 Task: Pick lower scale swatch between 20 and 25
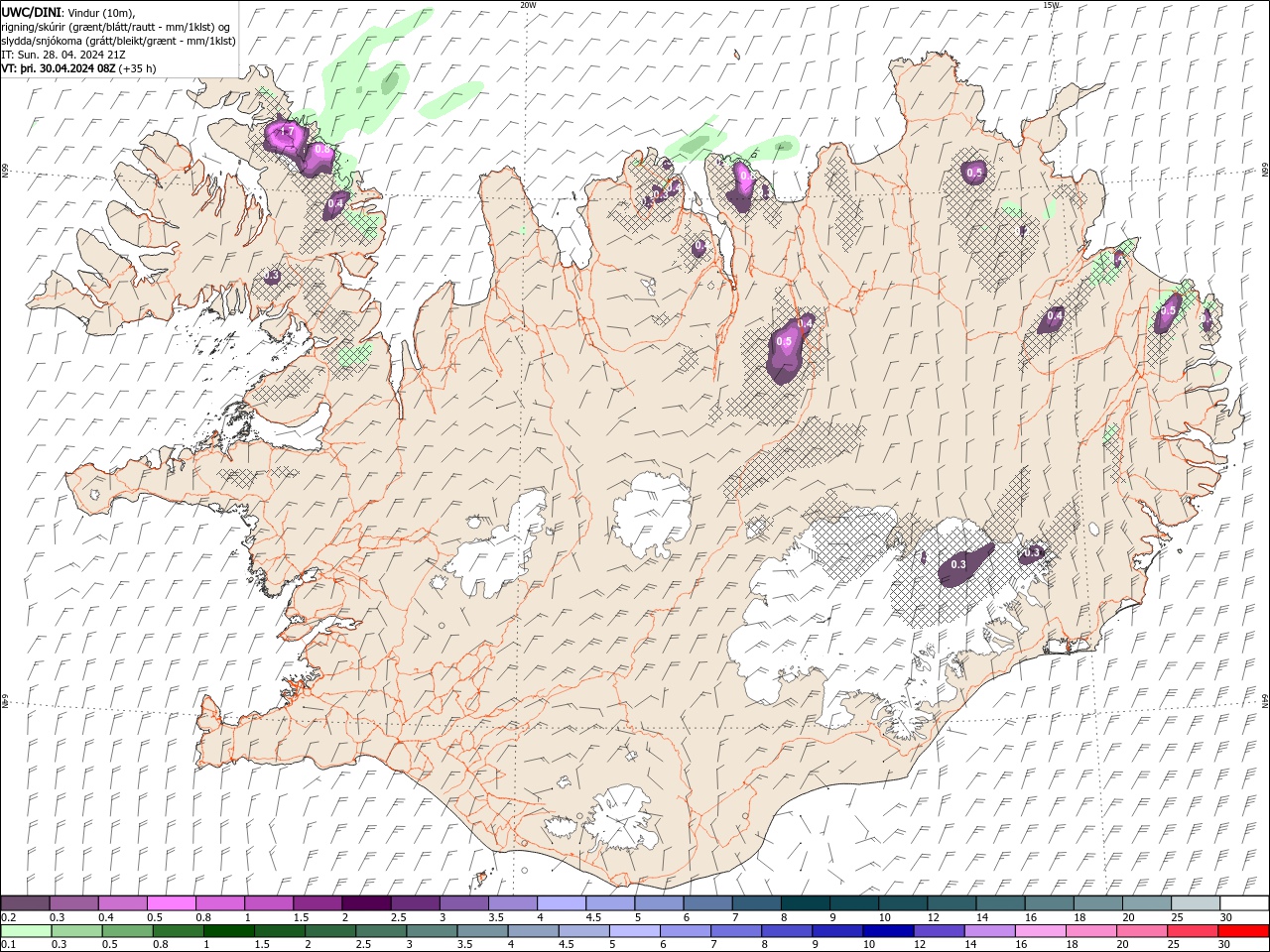[x=1141, y=930]
